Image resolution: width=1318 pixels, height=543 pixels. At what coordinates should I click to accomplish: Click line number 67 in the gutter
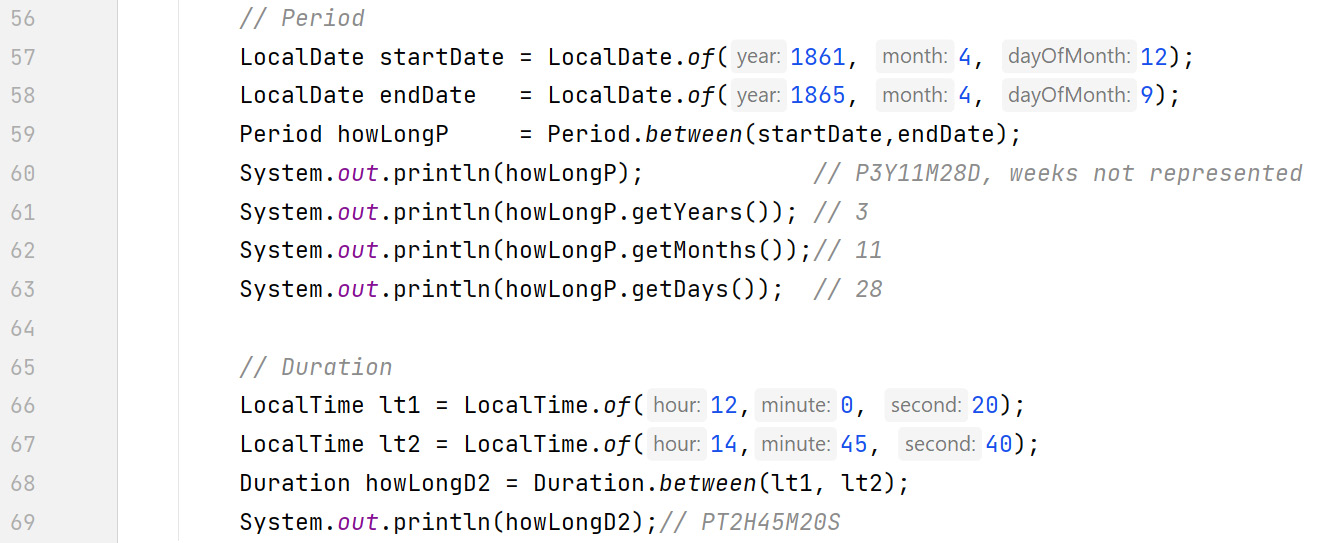[22, 444]
